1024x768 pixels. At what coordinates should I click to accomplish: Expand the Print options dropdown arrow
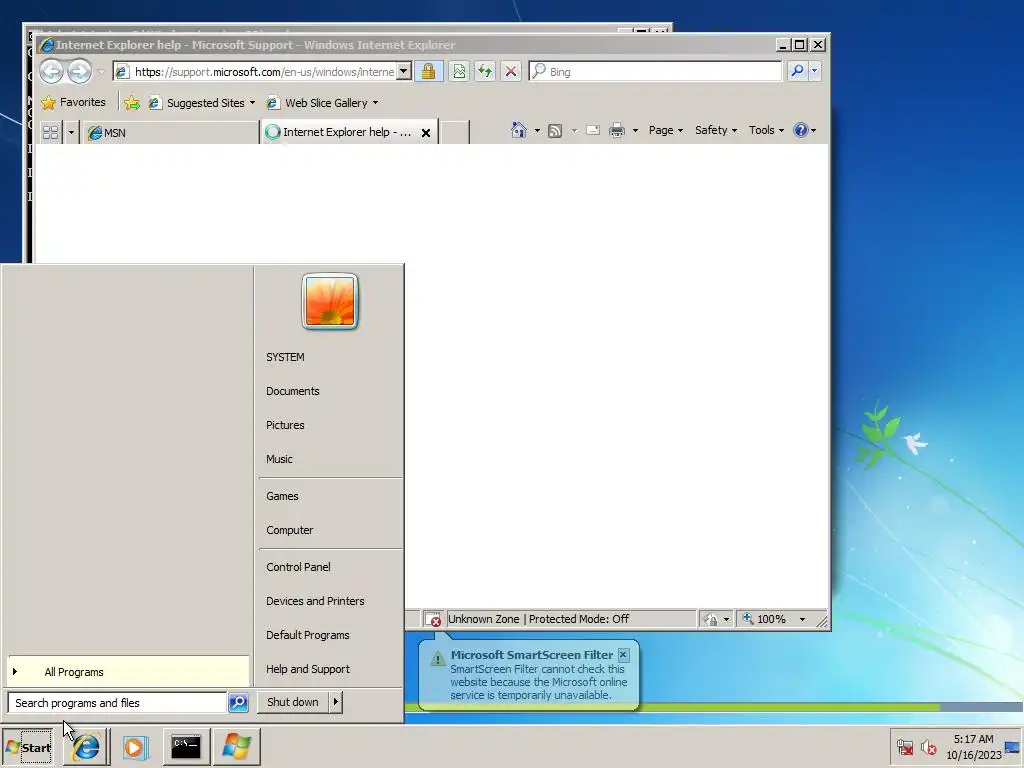click(635, 131)
